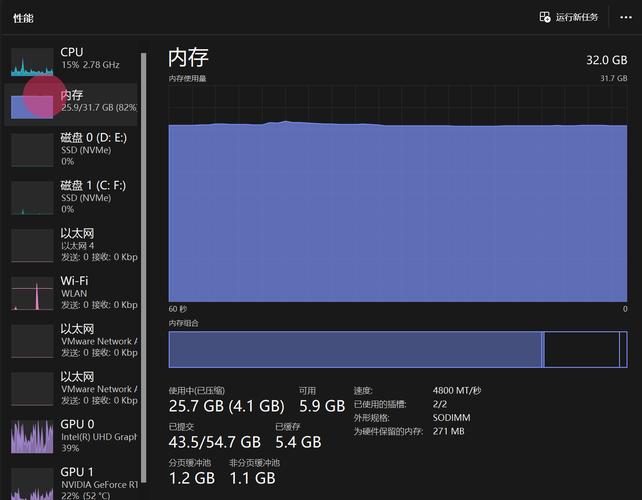The width and height of the screenshot is (642, 500).
Task: Click standby segment of 内存组合 bar
Action: pos(584,350)
